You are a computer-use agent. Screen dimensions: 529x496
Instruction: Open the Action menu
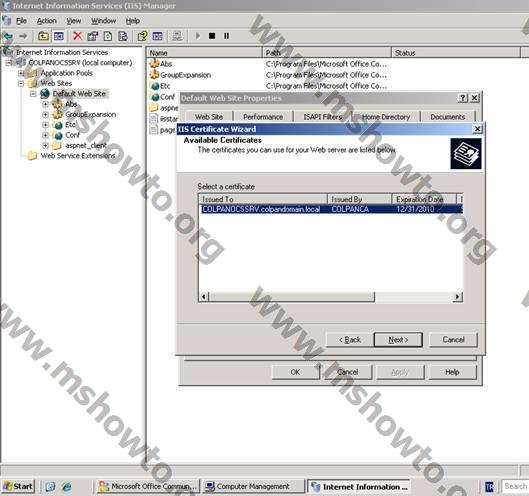tap(47, 21)
